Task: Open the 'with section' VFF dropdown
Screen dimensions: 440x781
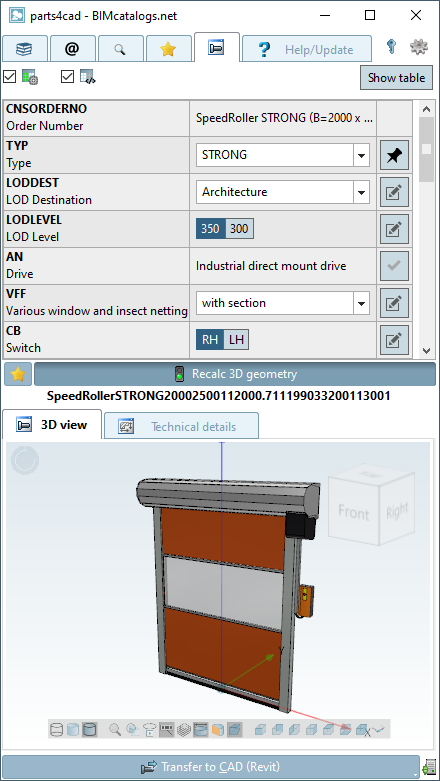Action: [283, 303]
